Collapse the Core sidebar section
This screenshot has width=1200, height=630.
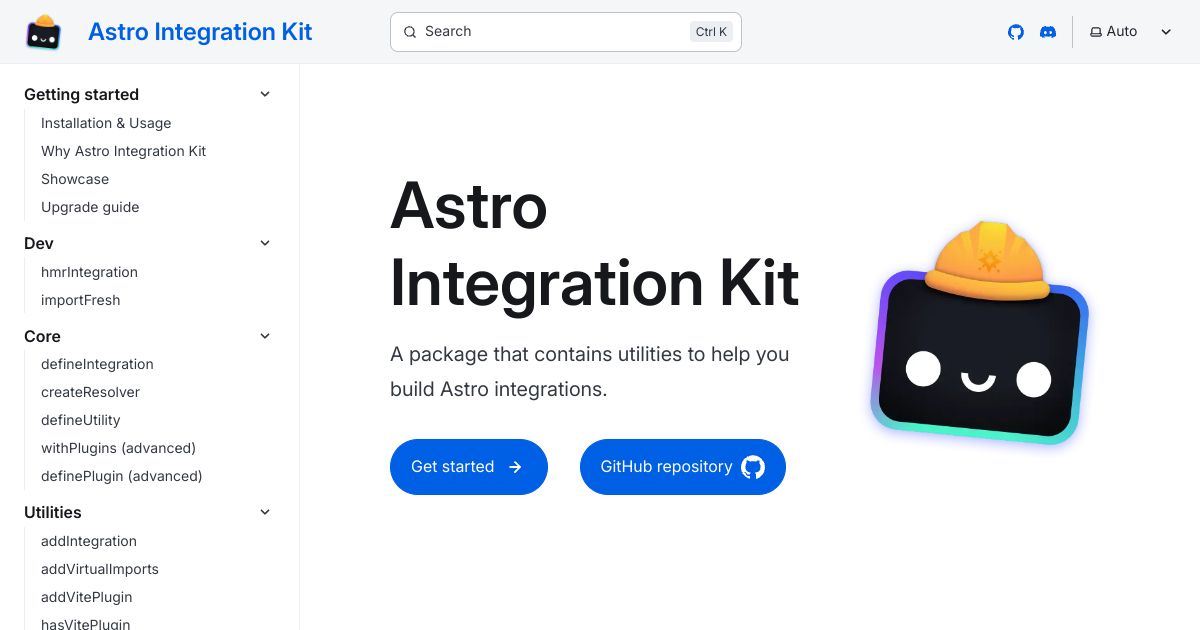265,336
